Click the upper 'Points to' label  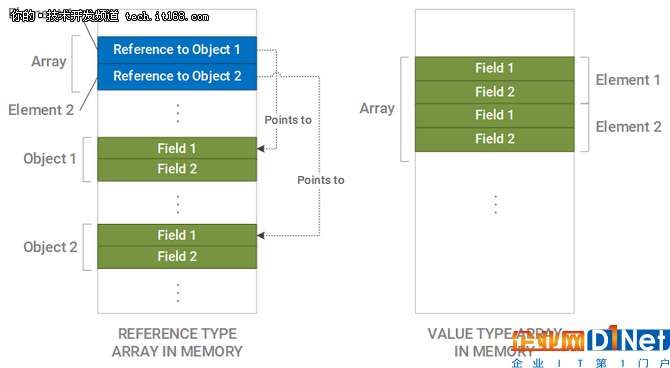[x=288, y=120]
